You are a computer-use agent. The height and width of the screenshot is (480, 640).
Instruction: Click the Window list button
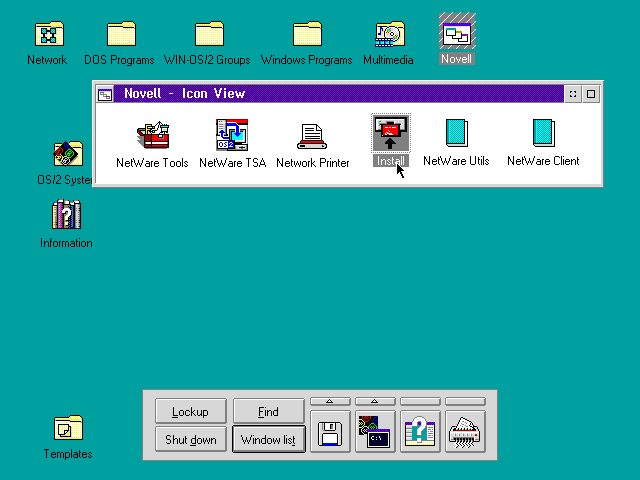[x=269, y=439]
